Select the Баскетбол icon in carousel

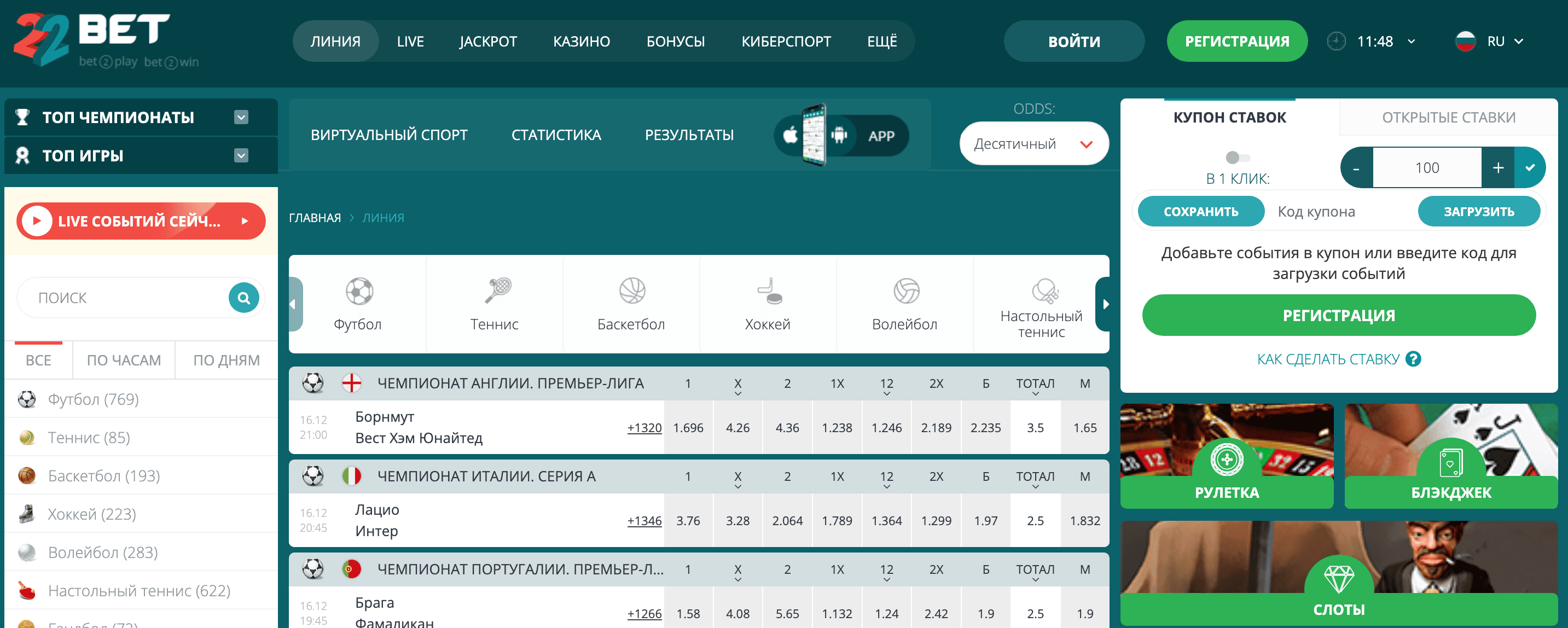click(x=632, y=290)
